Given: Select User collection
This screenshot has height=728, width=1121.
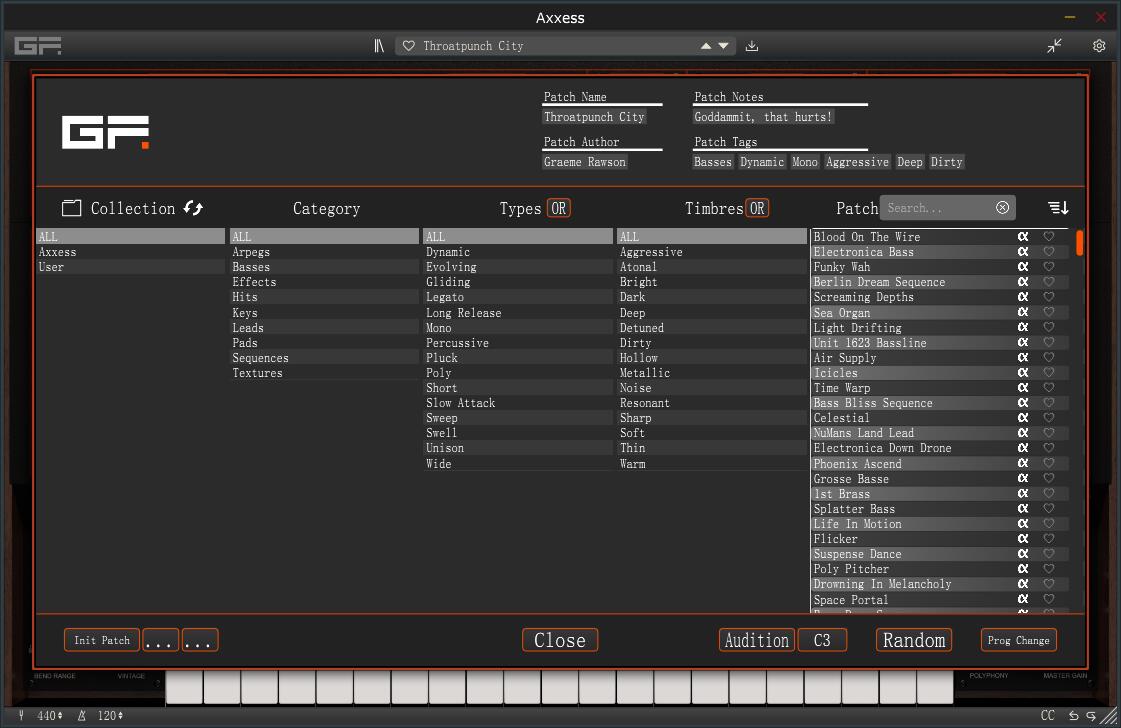Looking at the screenshot, I should click(130, 267).
